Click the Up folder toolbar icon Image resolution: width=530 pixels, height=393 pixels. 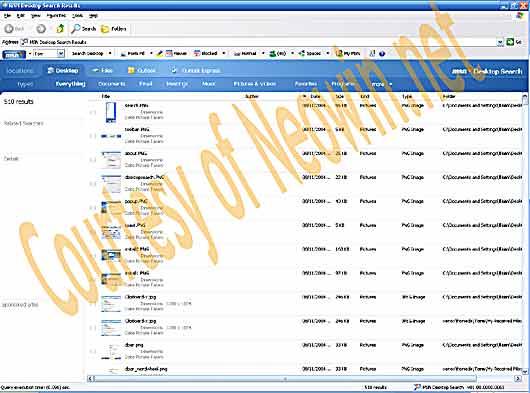60,29
